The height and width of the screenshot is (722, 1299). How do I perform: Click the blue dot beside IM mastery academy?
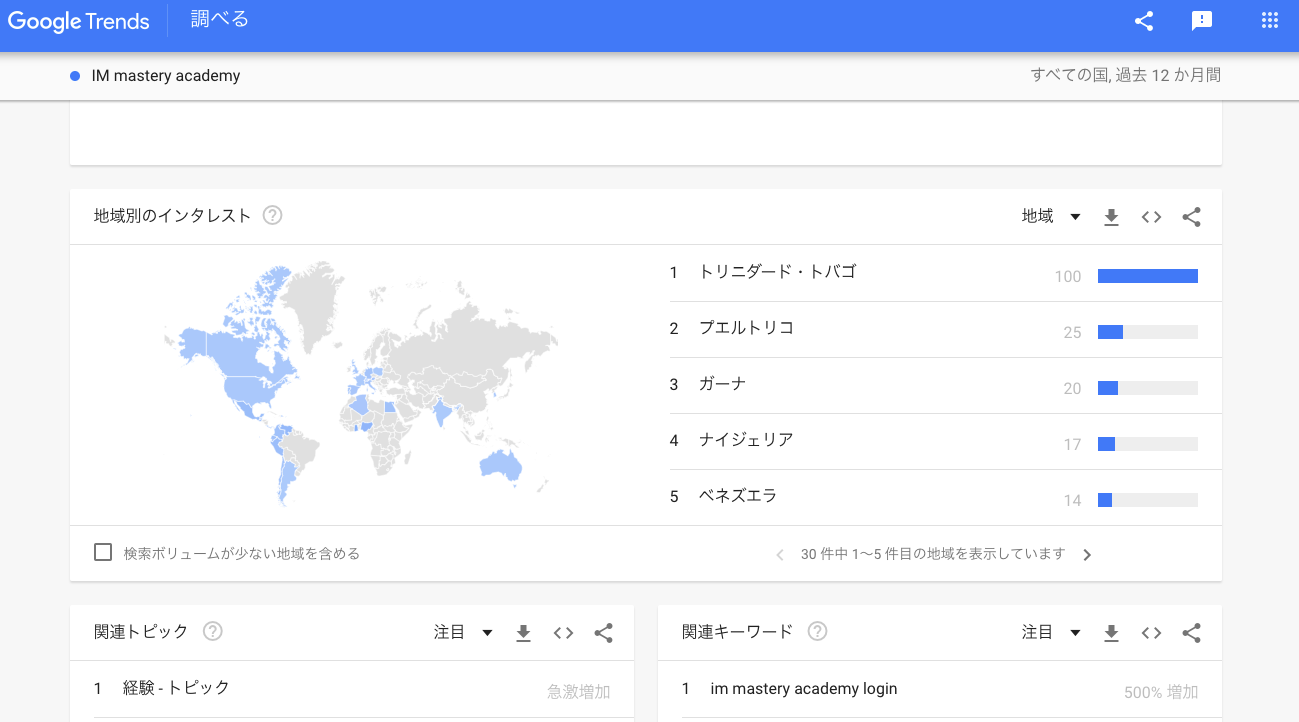[75, 76]
